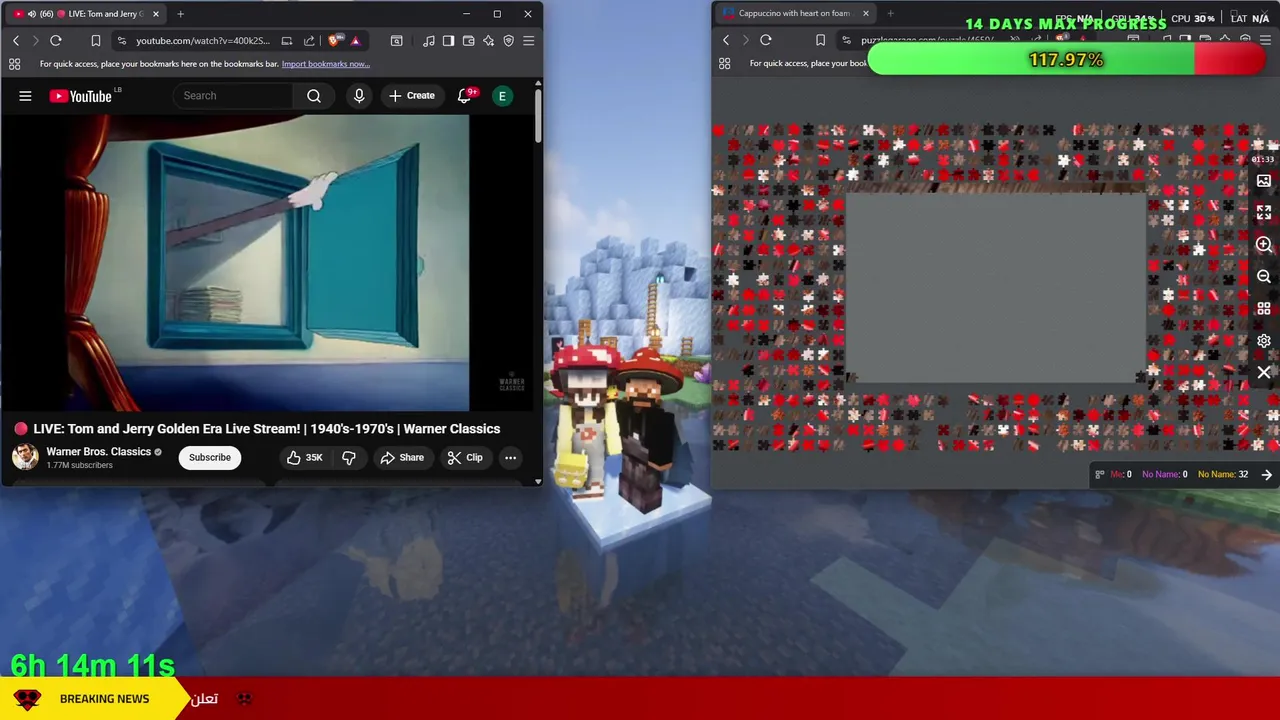Show puzzle preview image icon
The height and width of the screenshot is (720, 1280).
[x=1264, y=181]
